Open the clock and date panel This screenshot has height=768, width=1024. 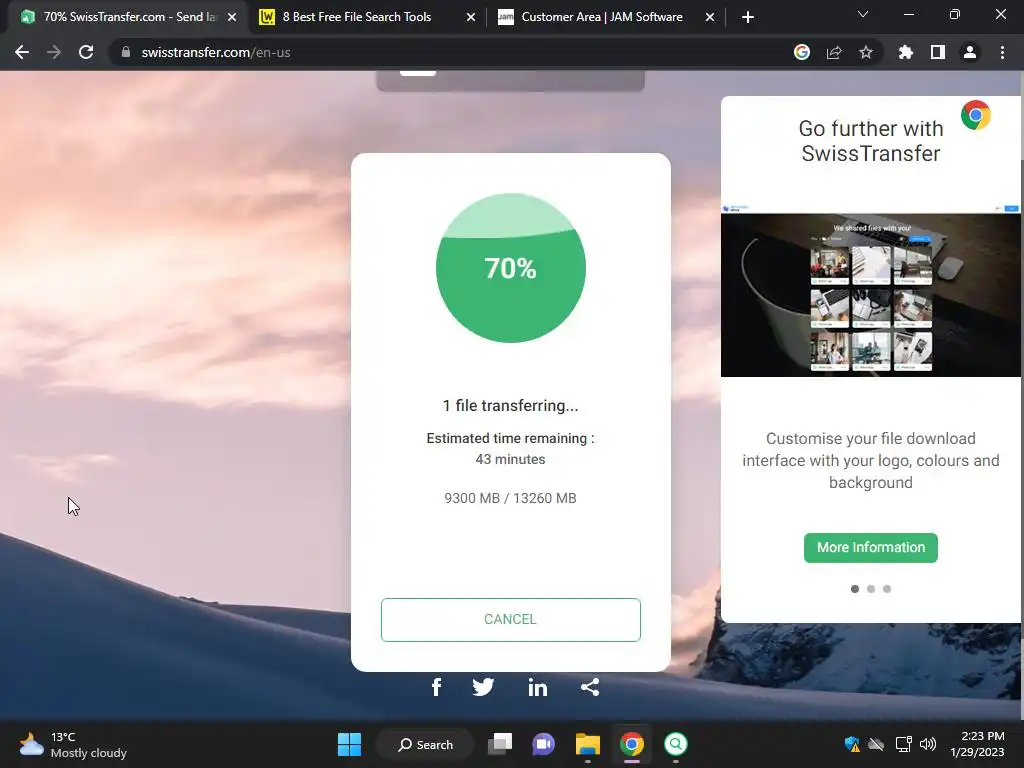pyautogui.click(x=977, y=744)
